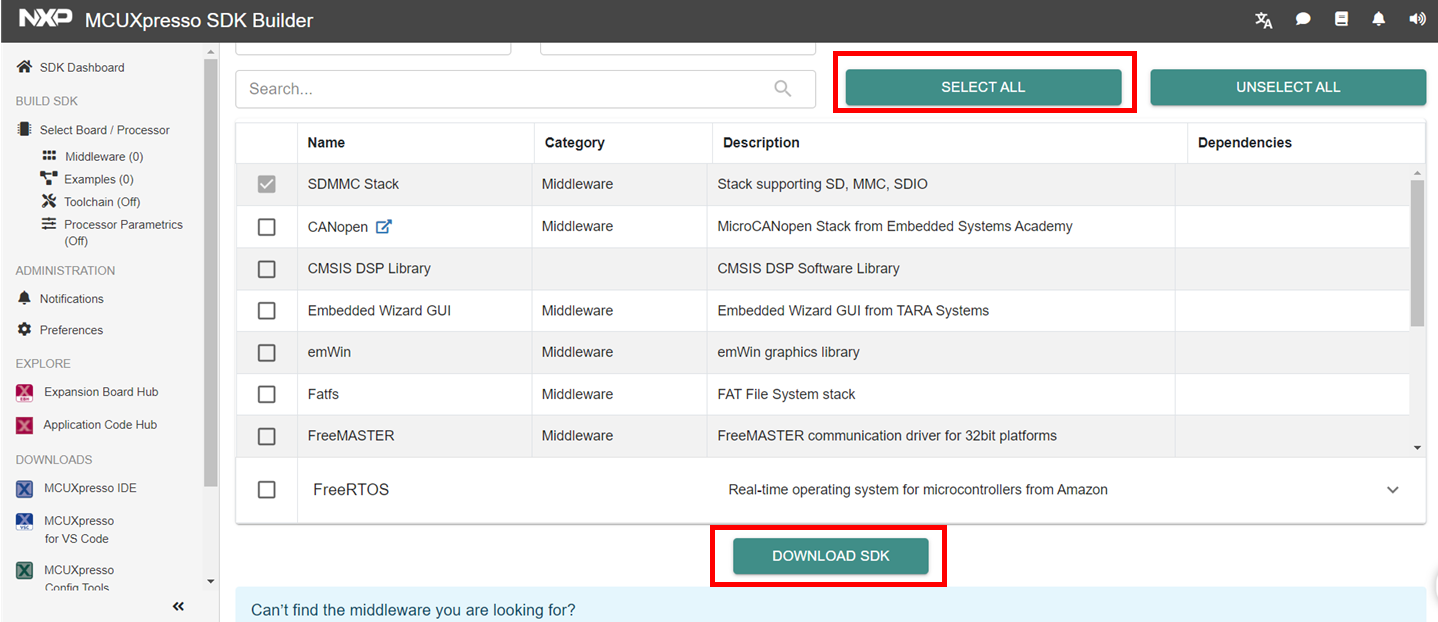1438x622 pixels.
Task: Click the announcements speaker icon
Action: pyautogui.click(x=1417, y=19)
